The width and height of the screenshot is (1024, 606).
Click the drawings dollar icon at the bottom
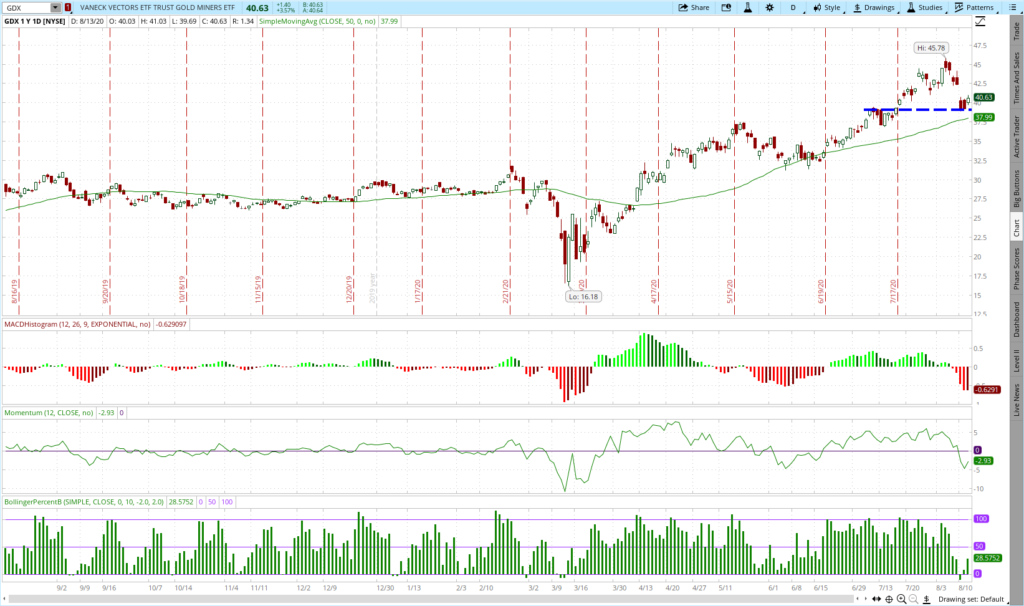point(926,599)
